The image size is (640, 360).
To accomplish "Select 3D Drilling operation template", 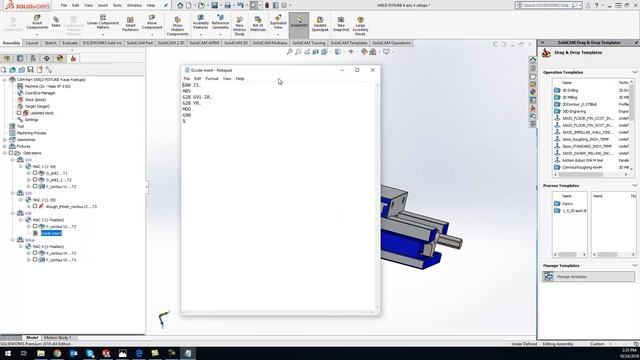I will click(x=570, y=90).
